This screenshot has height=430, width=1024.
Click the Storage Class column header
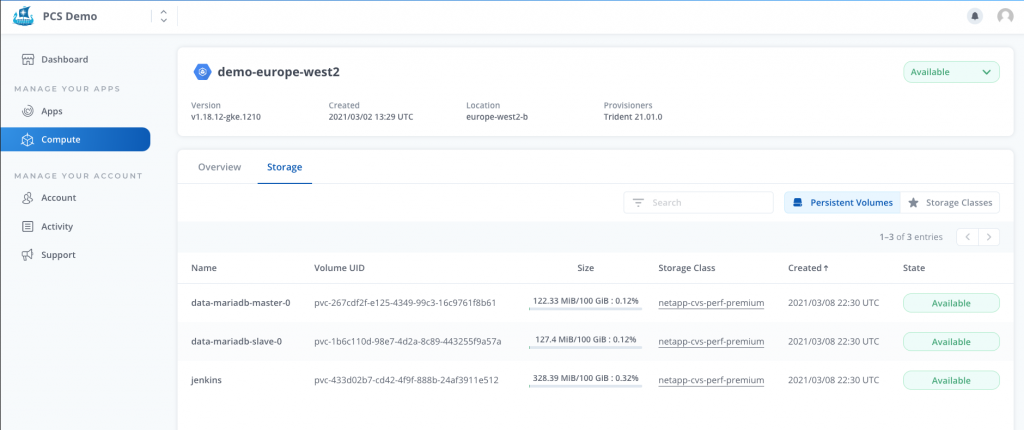[x=686, y=268]
